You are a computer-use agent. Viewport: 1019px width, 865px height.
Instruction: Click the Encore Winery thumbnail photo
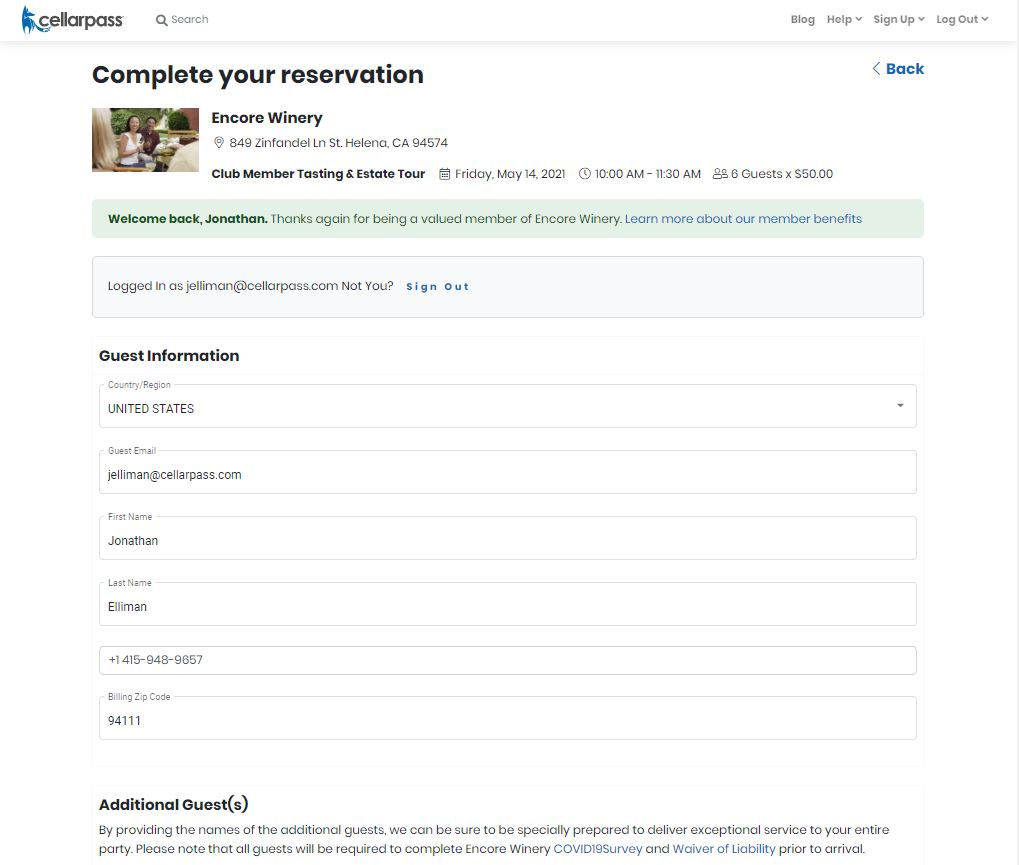145,140
